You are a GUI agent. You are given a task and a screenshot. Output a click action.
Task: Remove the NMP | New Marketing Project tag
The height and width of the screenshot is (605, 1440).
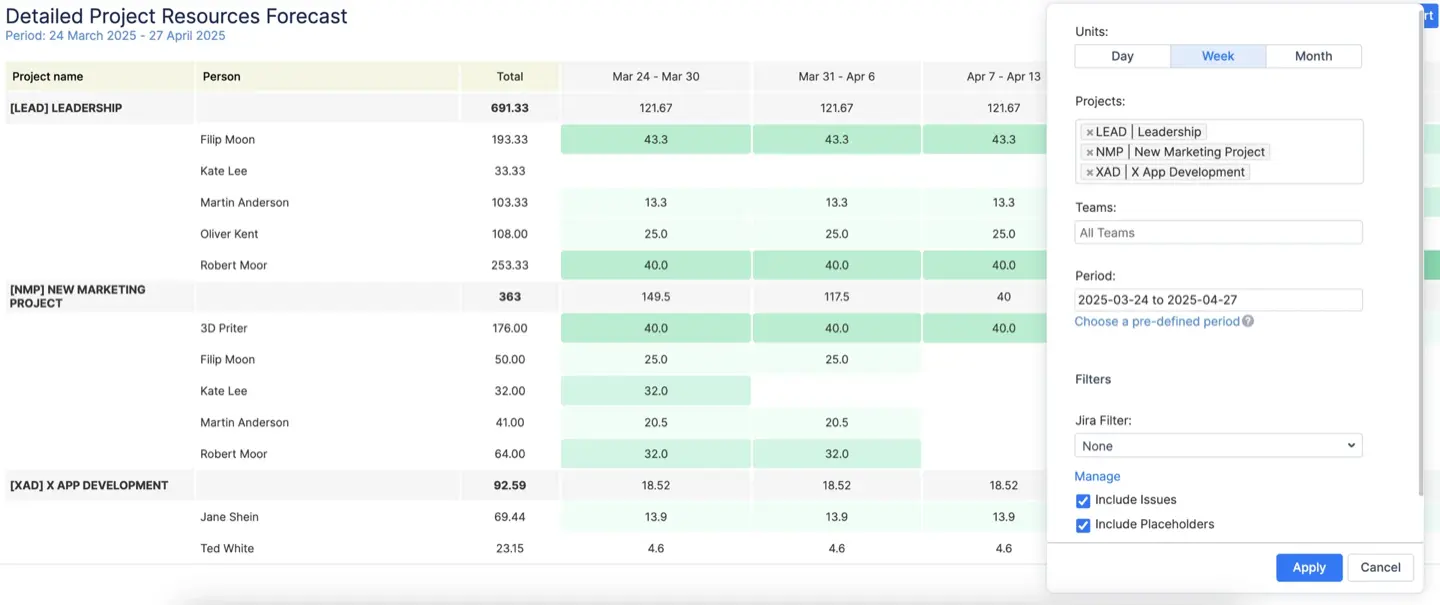[x=1089, y=151]
